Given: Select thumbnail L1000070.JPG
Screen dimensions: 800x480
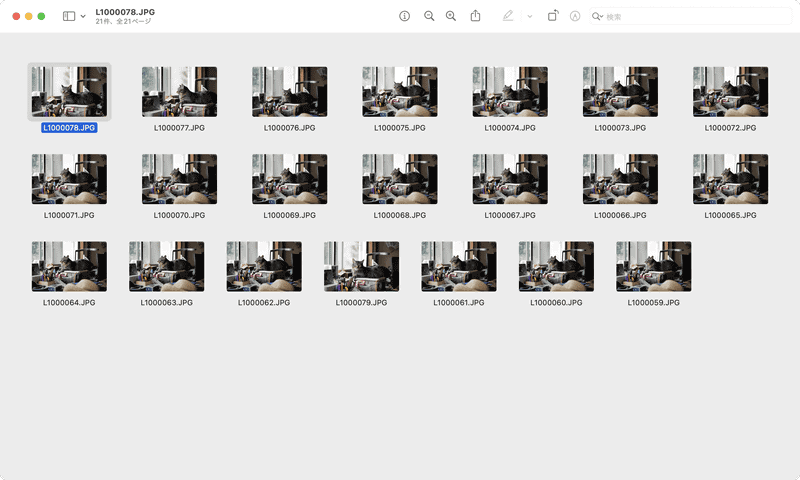Looking at the screenshot, I should (180, 179).
